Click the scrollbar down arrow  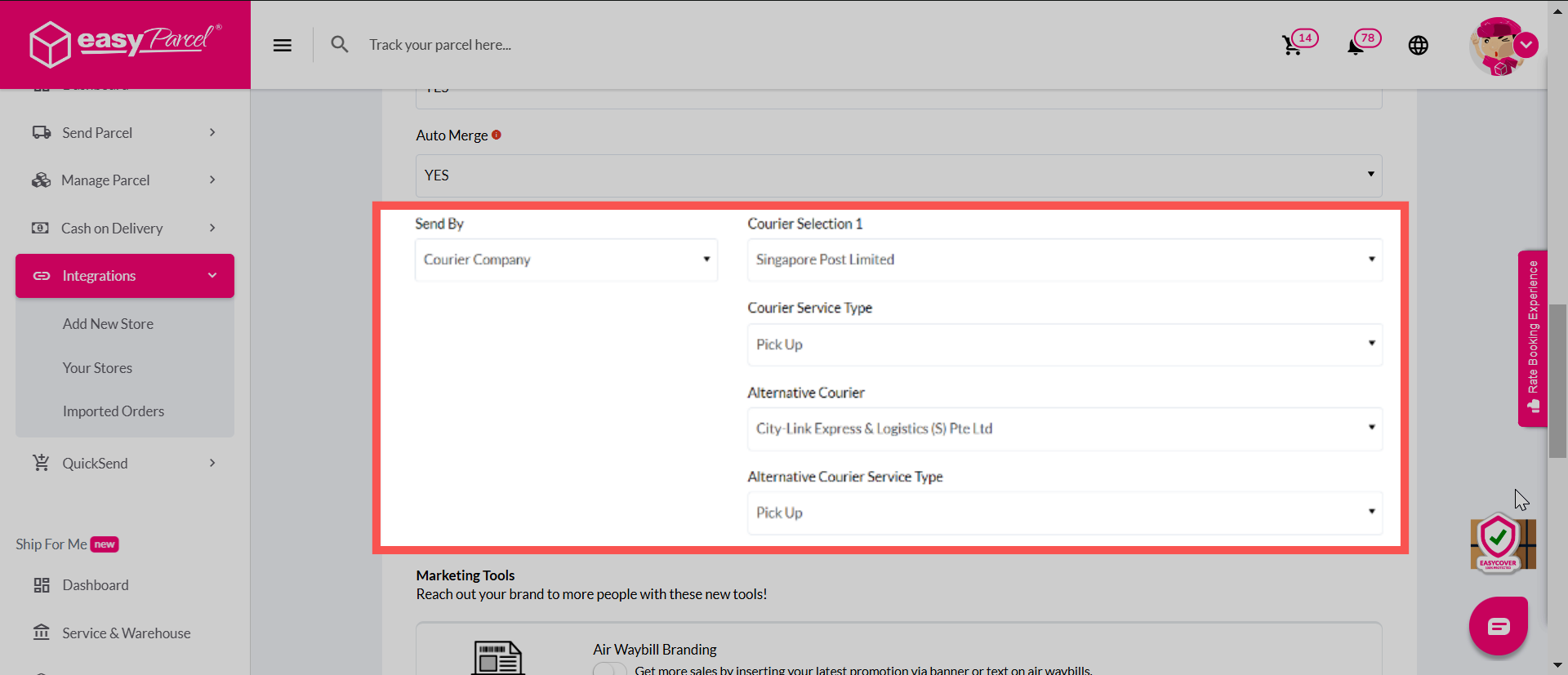coord(1558,665)
